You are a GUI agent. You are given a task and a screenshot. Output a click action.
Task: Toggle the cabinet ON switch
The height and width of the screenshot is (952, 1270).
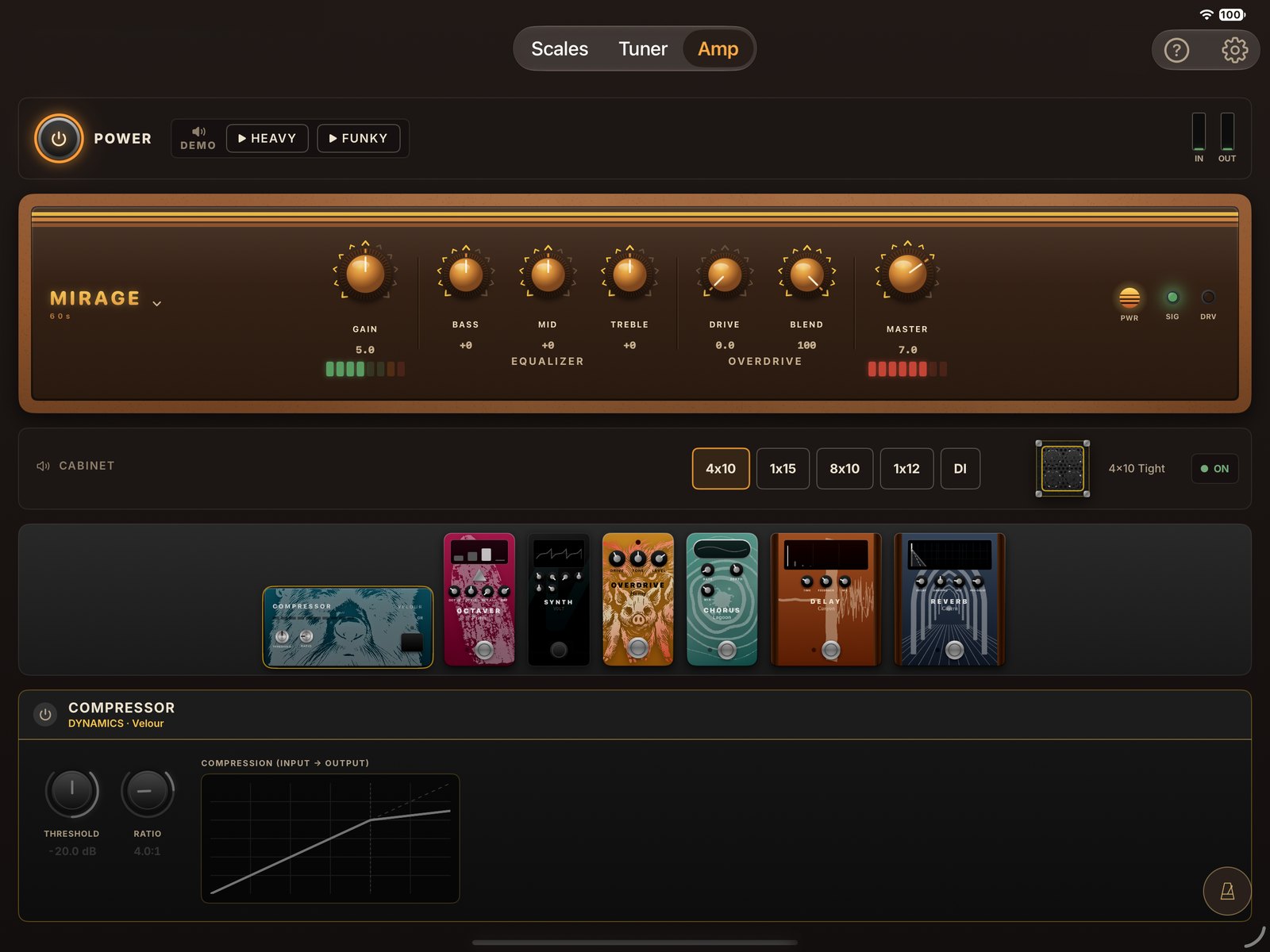[1214, 468]
